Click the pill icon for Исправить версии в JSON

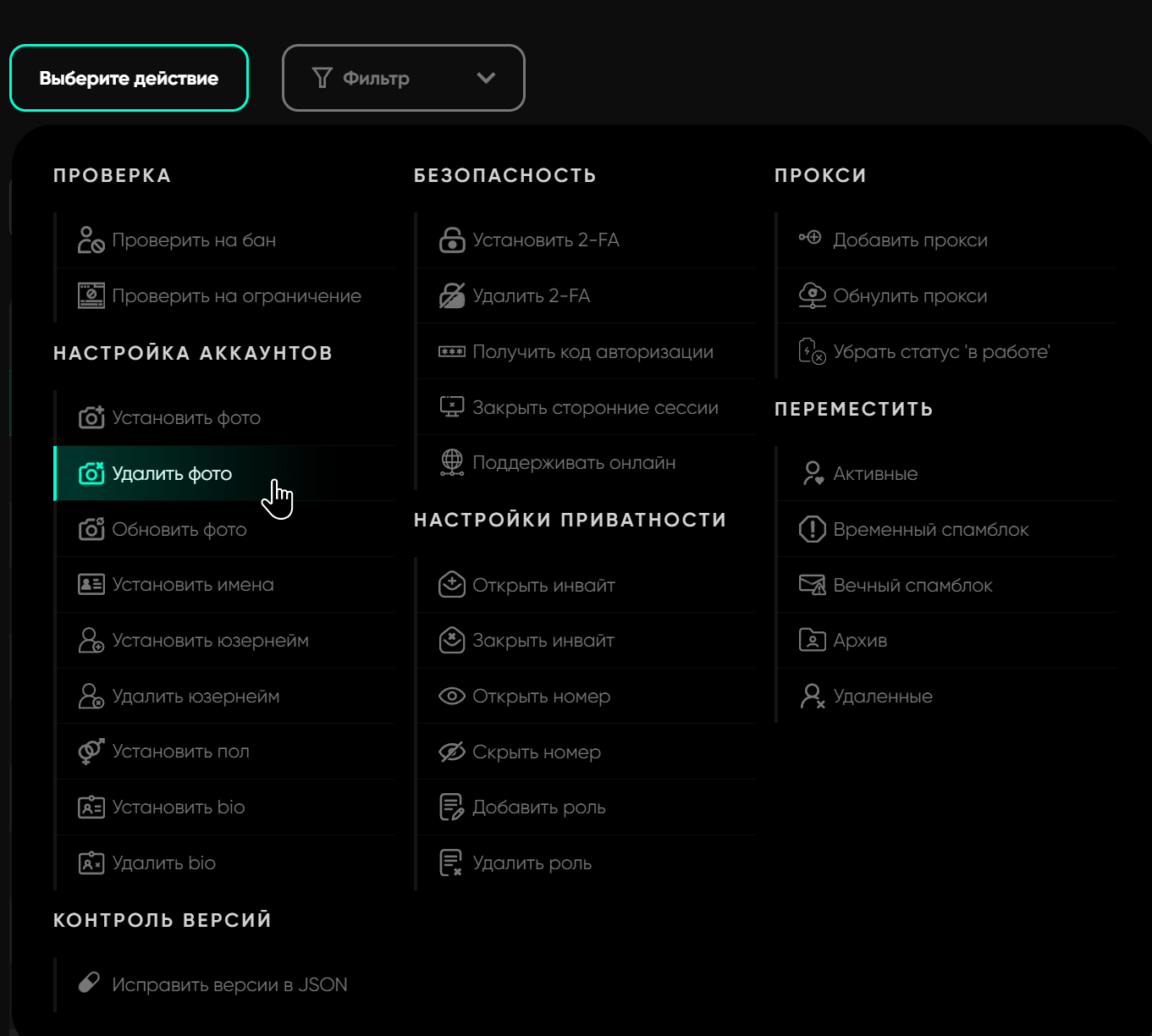[89, 983]
